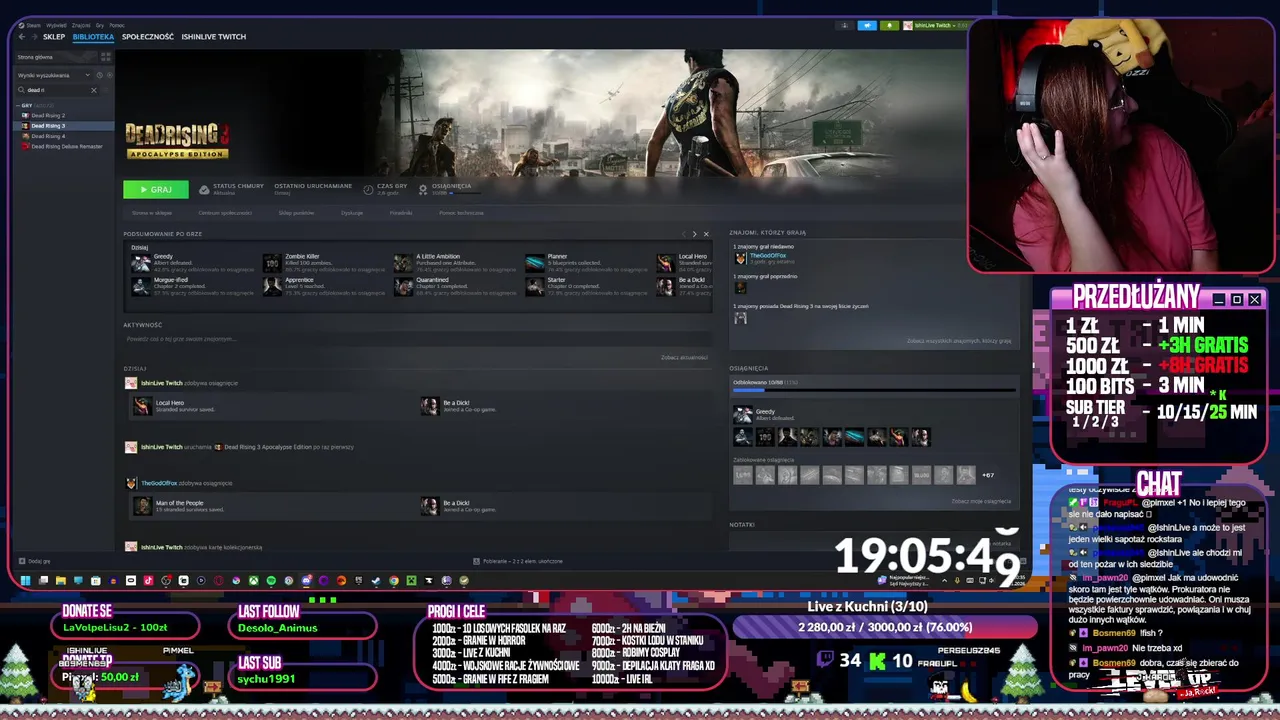Select Dead Rising 4 in the library list
This screenshot has height=720, width=1280.
(x=48, y=136)
